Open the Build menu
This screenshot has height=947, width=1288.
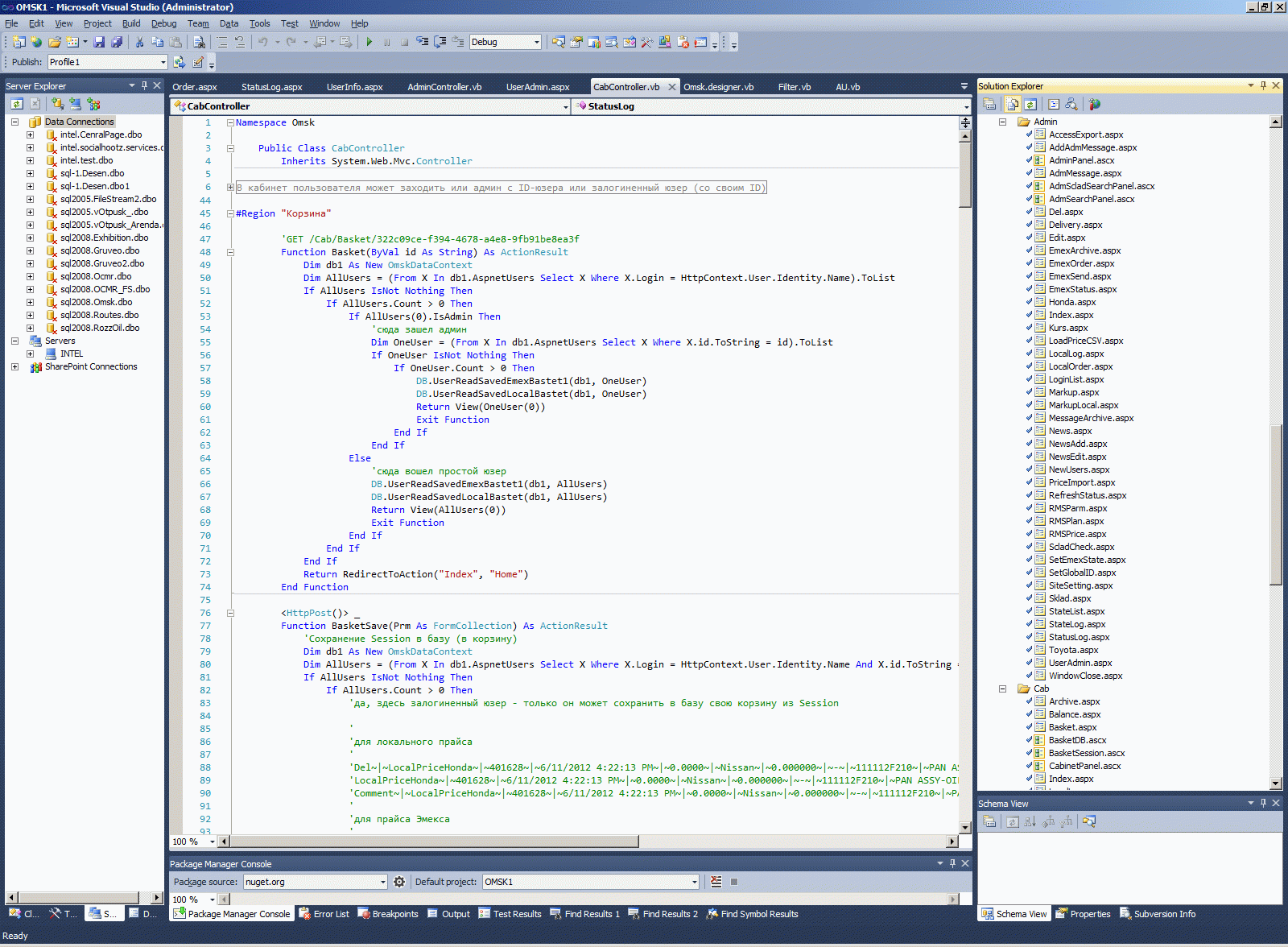click(x=131, y=23)
